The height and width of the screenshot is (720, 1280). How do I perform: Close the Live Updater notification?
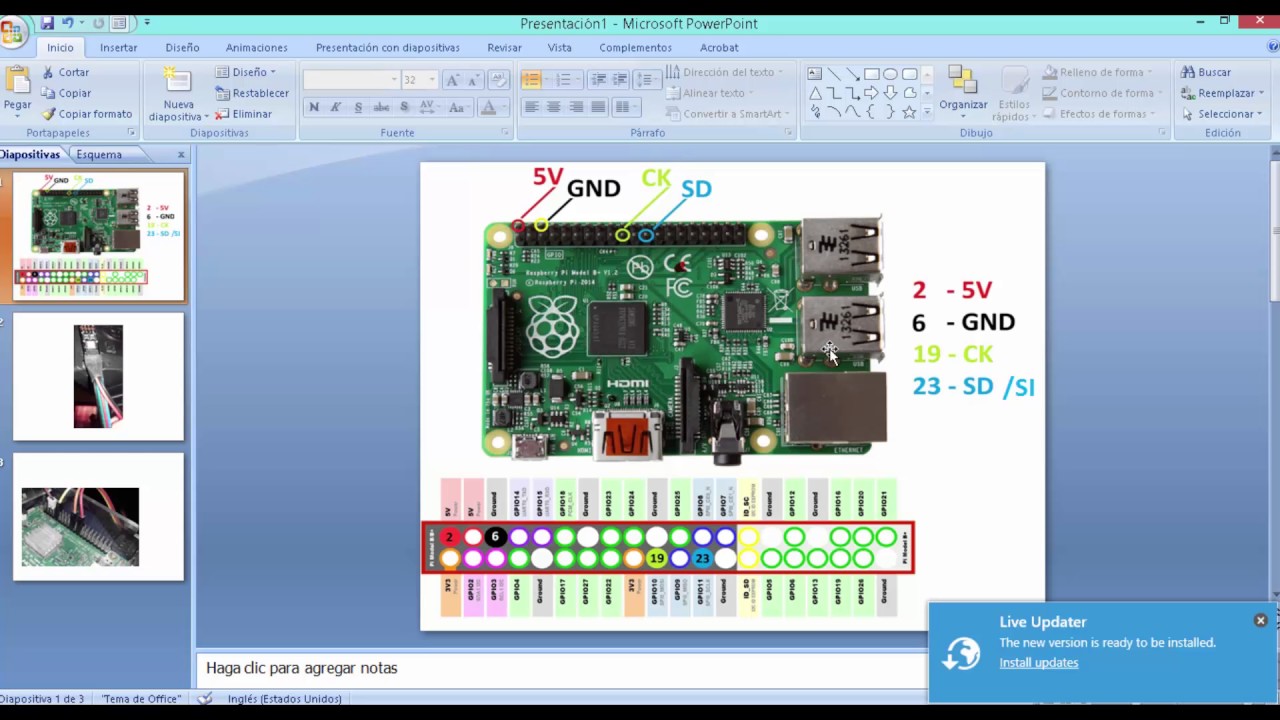[1260, 620]
